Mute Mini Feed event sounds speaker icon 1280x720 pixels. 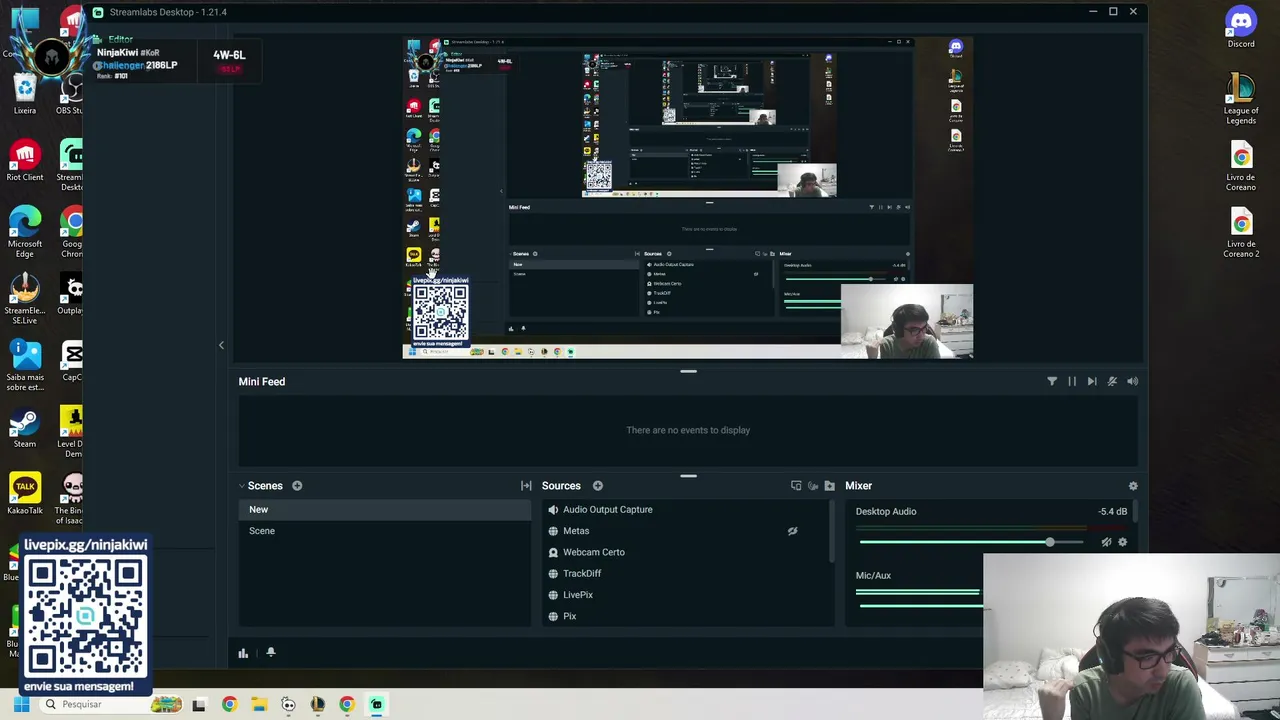tap(1132, 381)
